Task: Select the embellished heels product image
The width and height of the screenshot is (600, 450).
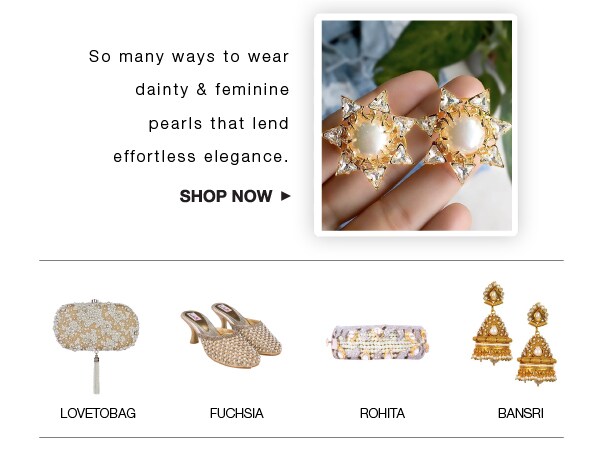Action: click(x=231, y=335)
